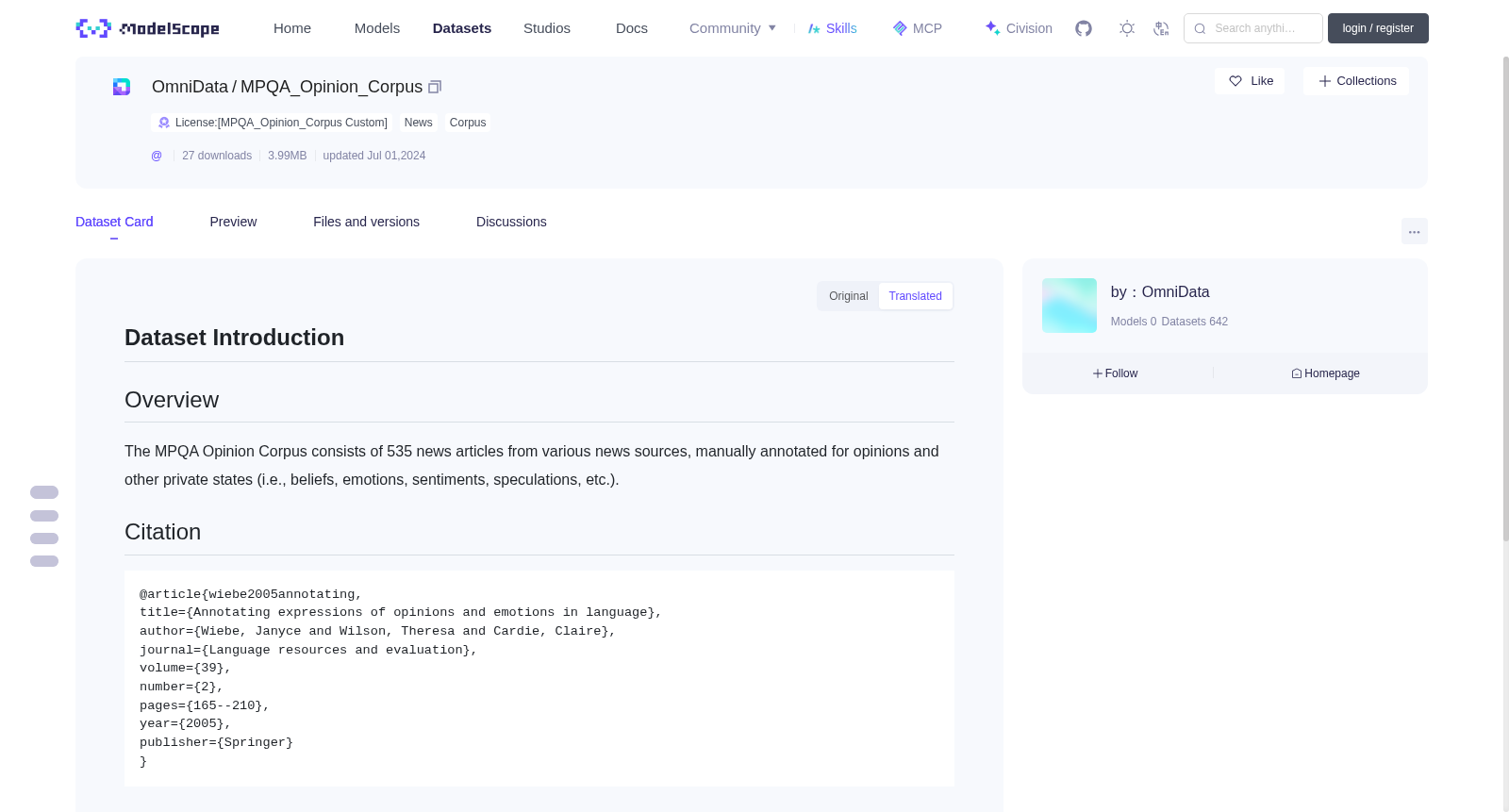Image resolution: width=1509 pixels, height=812 pixels.
Task: Open the MCP page
Action: [x=918, y=28]
